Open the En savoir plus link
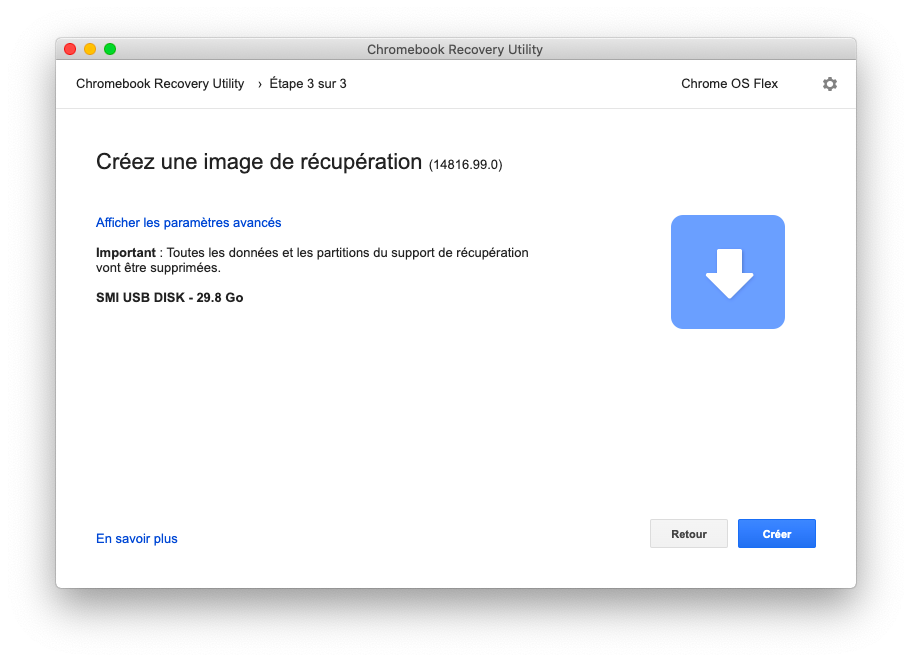 point(137,539)
